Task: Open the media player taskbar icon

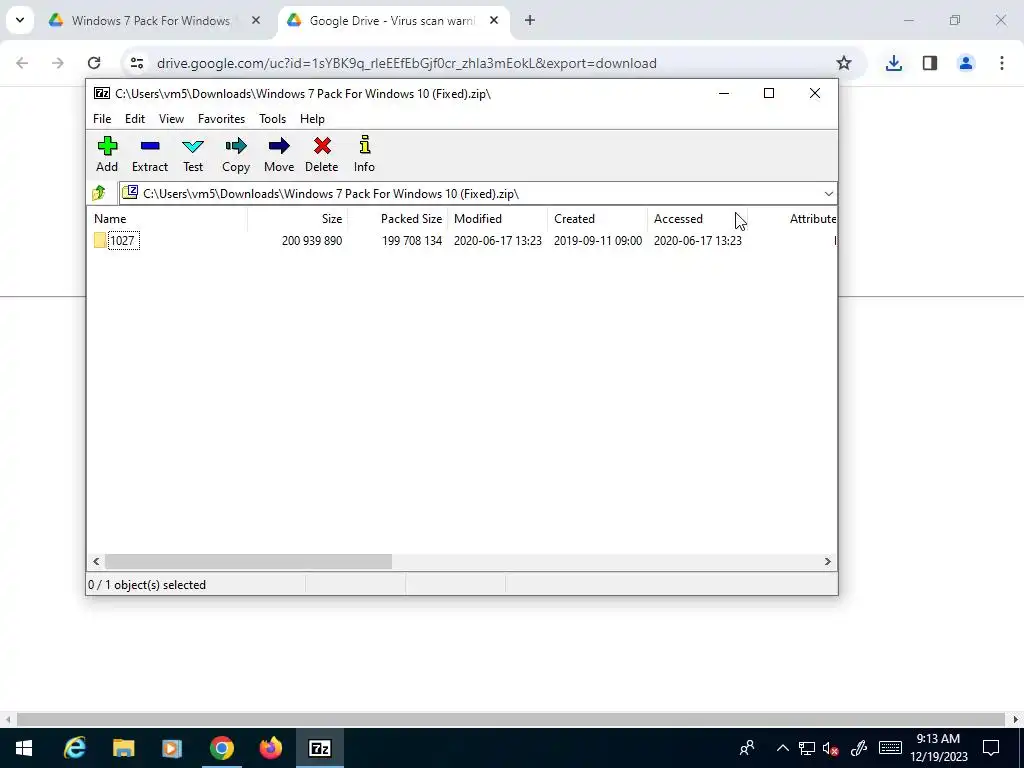Action: pyautogui.click(x=172, y=748)
